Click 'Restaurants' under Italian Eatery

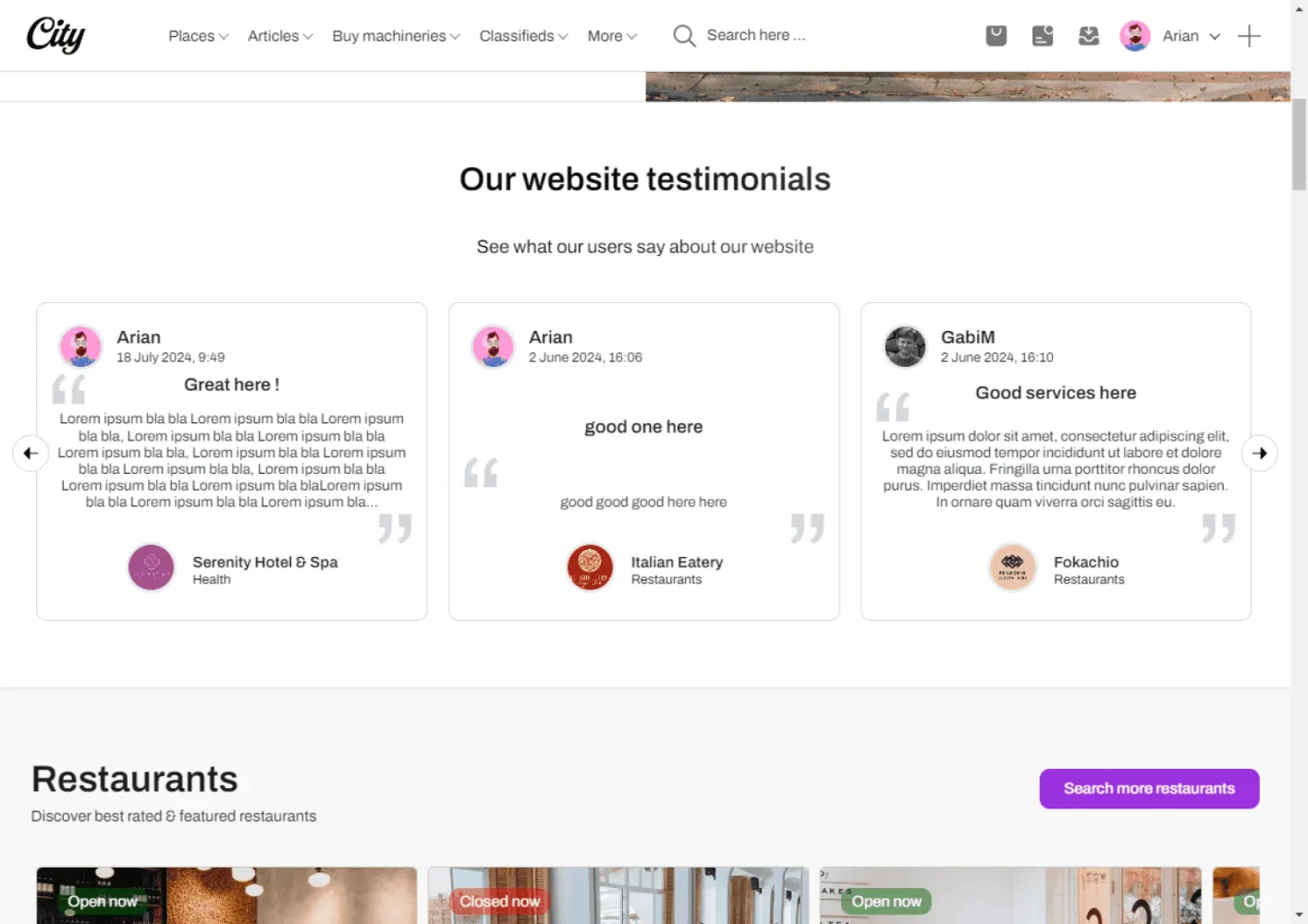click(x=666, y=579)
